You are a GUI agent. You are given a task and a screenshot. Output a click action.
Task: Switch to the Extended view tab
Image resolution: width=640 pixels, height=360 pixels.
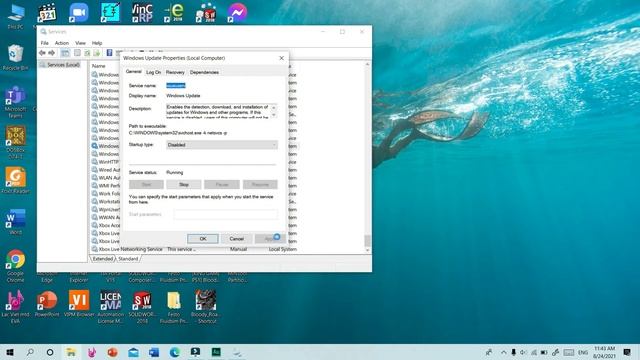tap(102, 259)
